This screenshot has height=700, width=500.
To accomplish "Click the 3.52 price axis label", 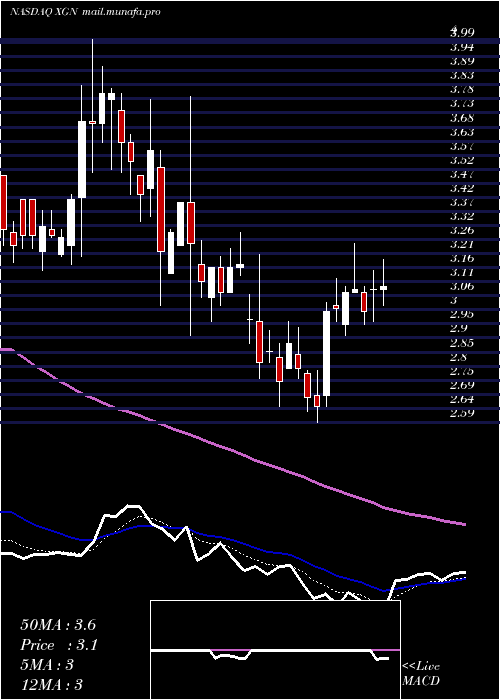I will pos(462,160).
